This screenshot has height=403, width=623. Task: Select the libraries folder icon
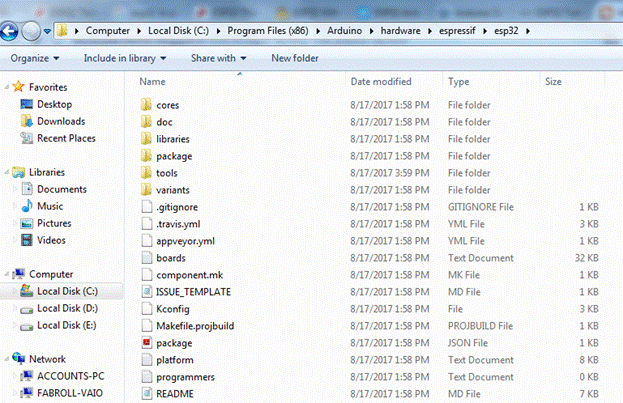point(146,139)
